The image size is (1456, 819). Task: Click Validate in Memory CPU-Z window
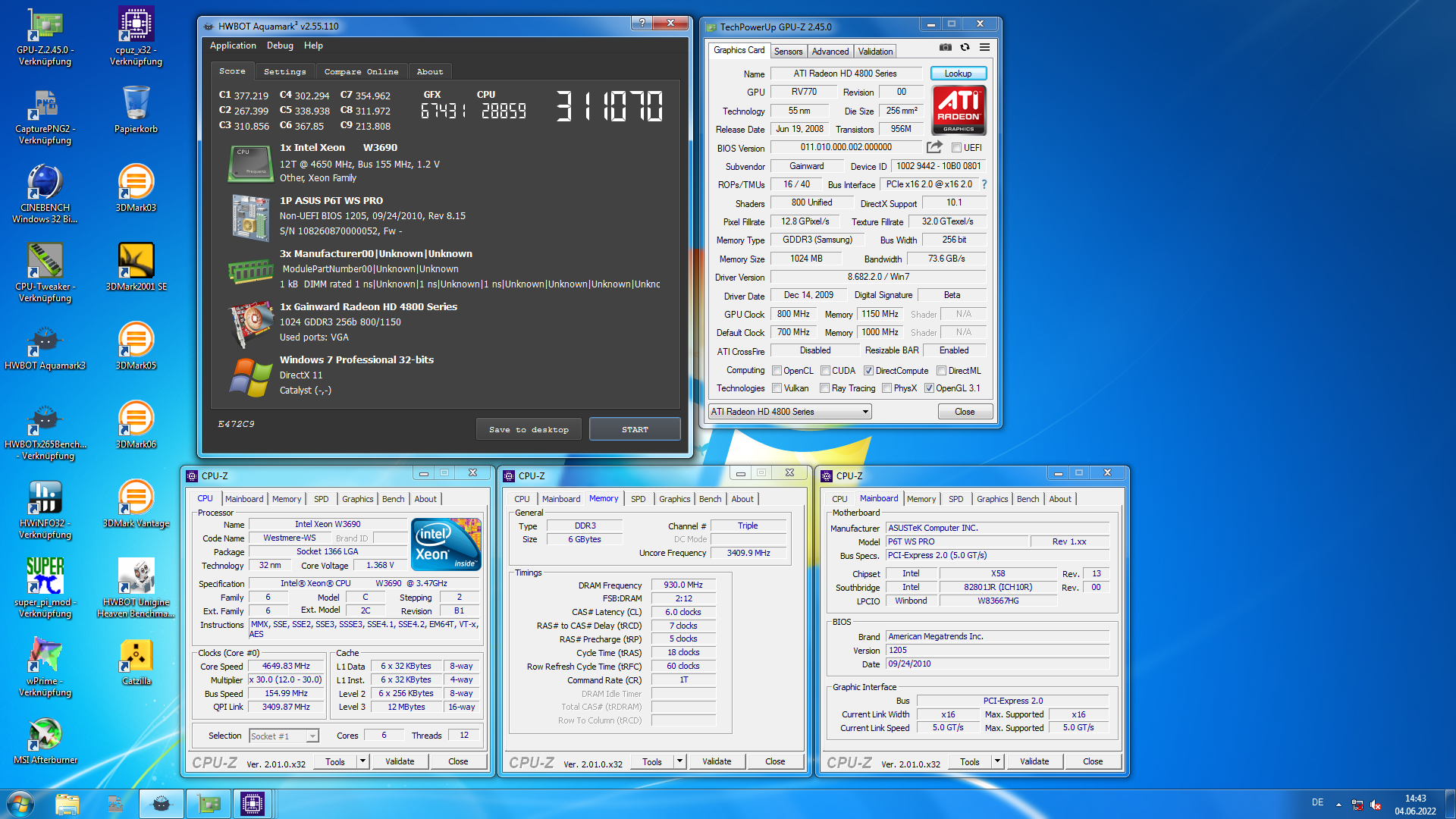tap(717, 761)
